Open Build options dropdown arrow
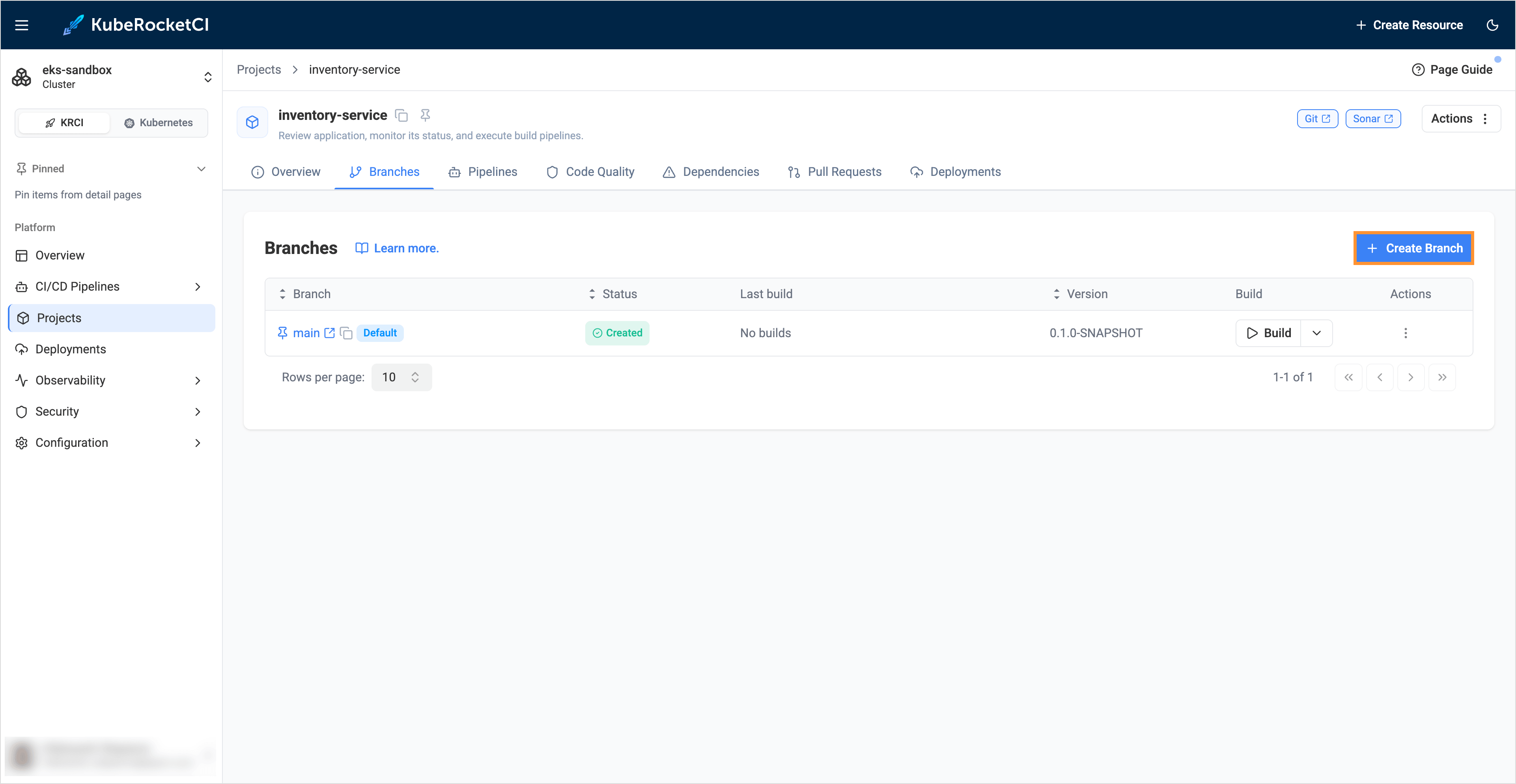Viewport: 1516px width, 784px height. pyautogui.click(x=1316, y=333)
